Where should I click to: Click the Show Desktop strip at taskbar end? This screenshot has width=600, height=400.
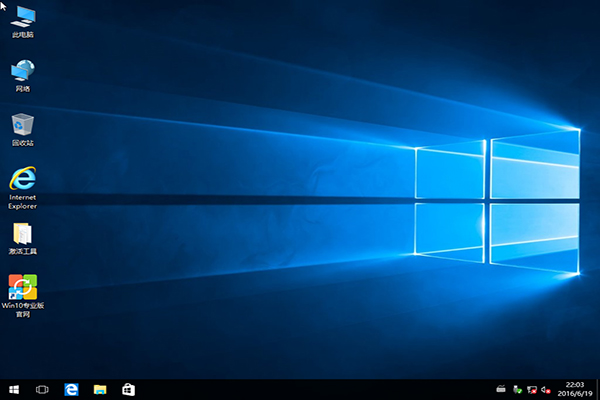[598, 389]
